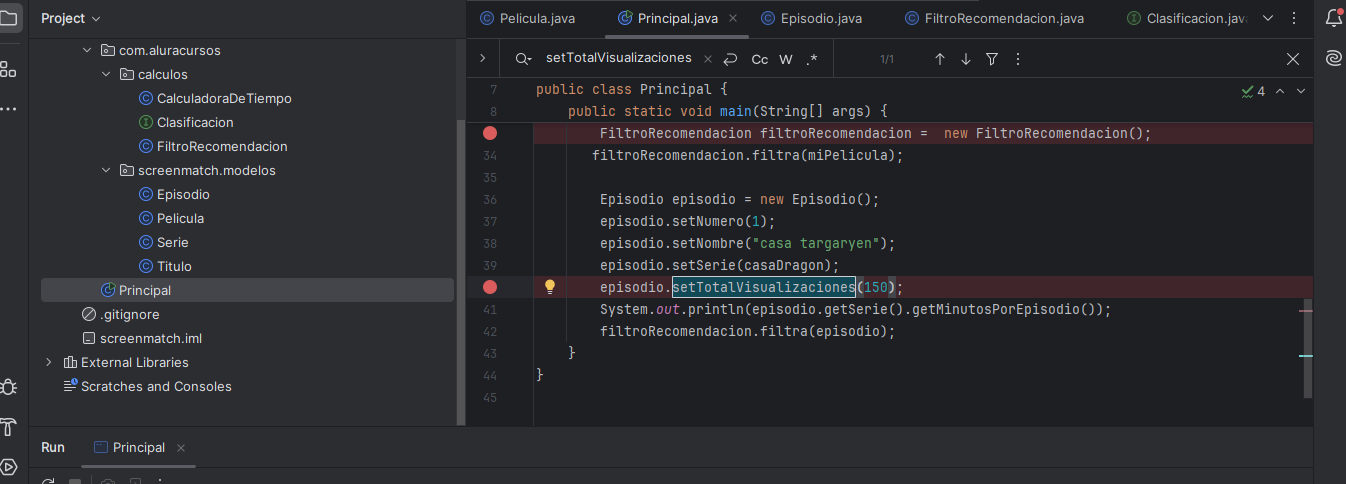Screen dimensions: 1346x484
Task: Select Principal class in project tree
Action: pyautogui.click(x=145, y=290)
